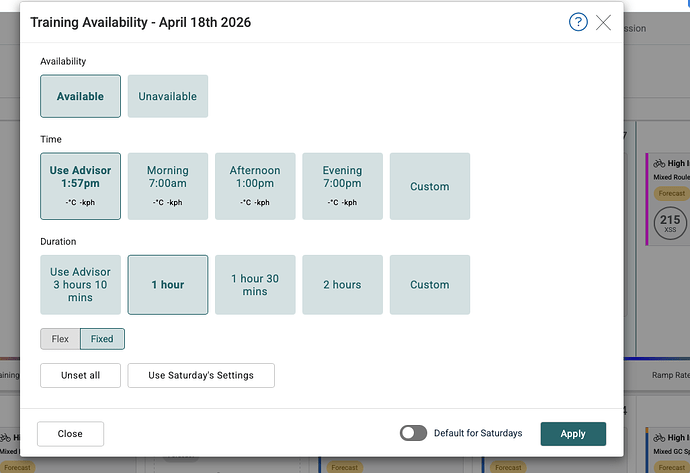The width and height of the screenshot is (690, 473).
Task: Select the Flex duration mode
Action: (x=60, y=339)
